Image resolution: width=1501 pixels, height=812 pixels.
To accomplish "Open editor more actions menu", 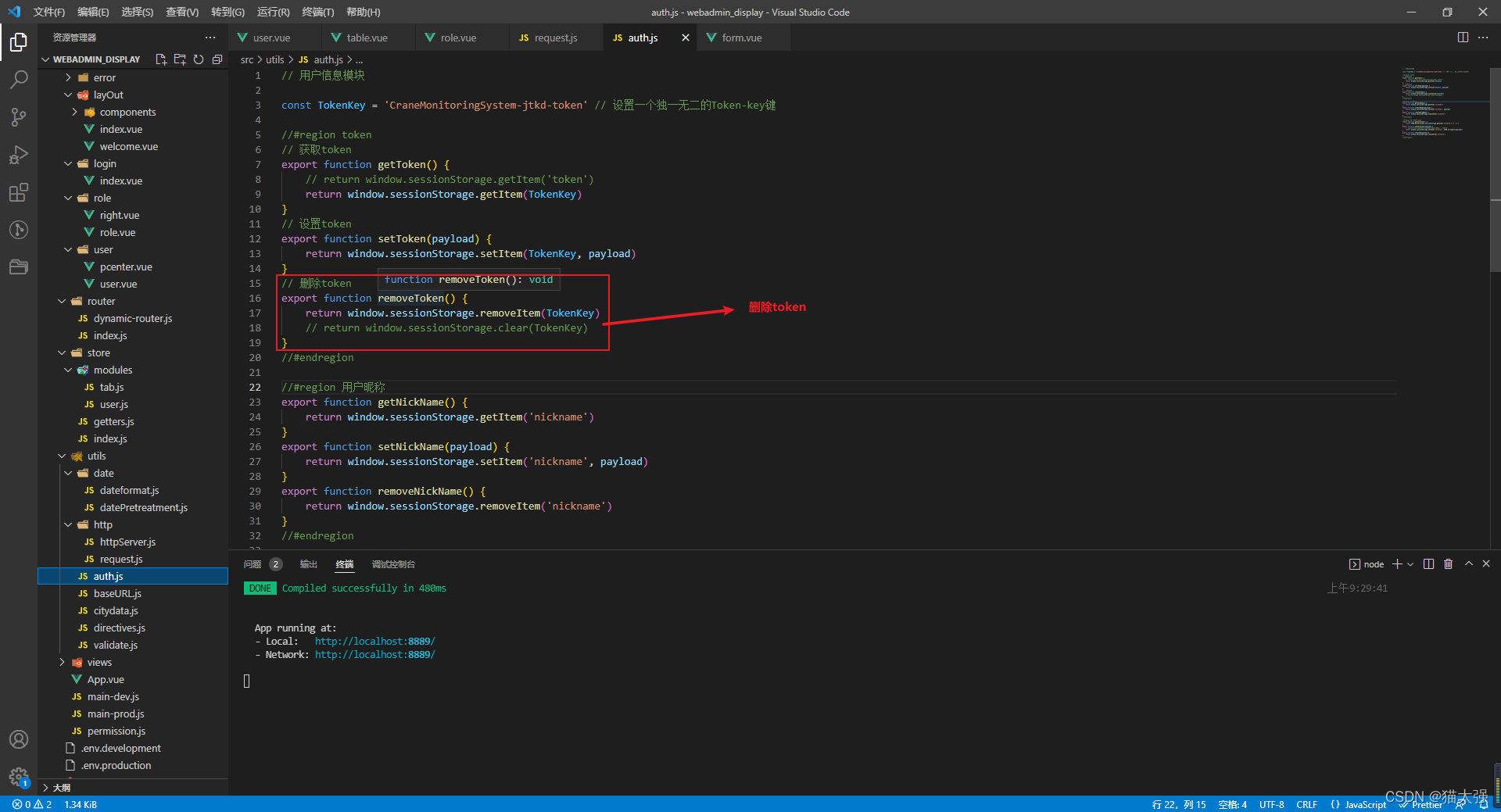I will click(1483, 38).
